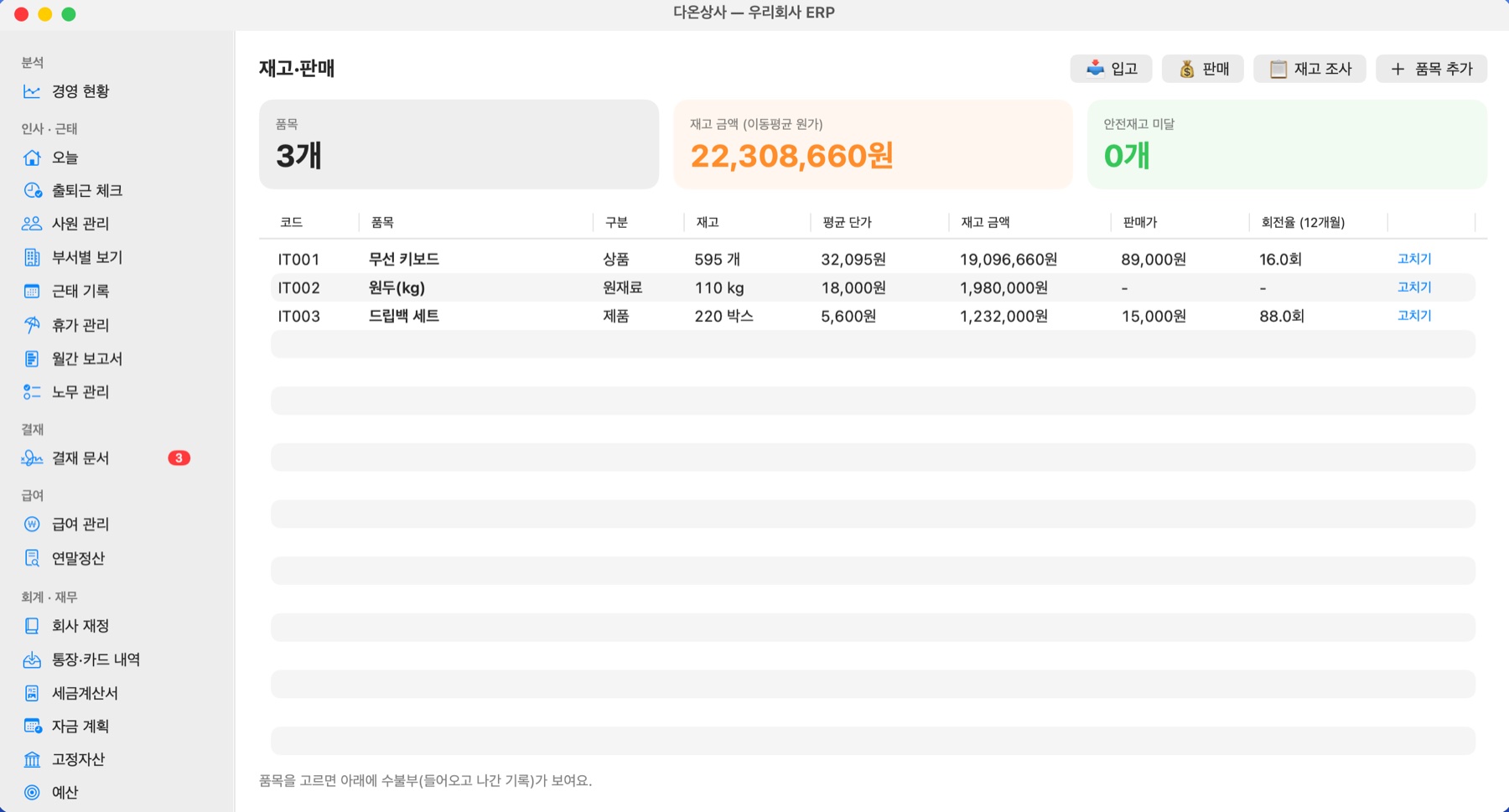Click the 오늘 house icon
Screen dimensions: 1509x812
tap(32, 158)
